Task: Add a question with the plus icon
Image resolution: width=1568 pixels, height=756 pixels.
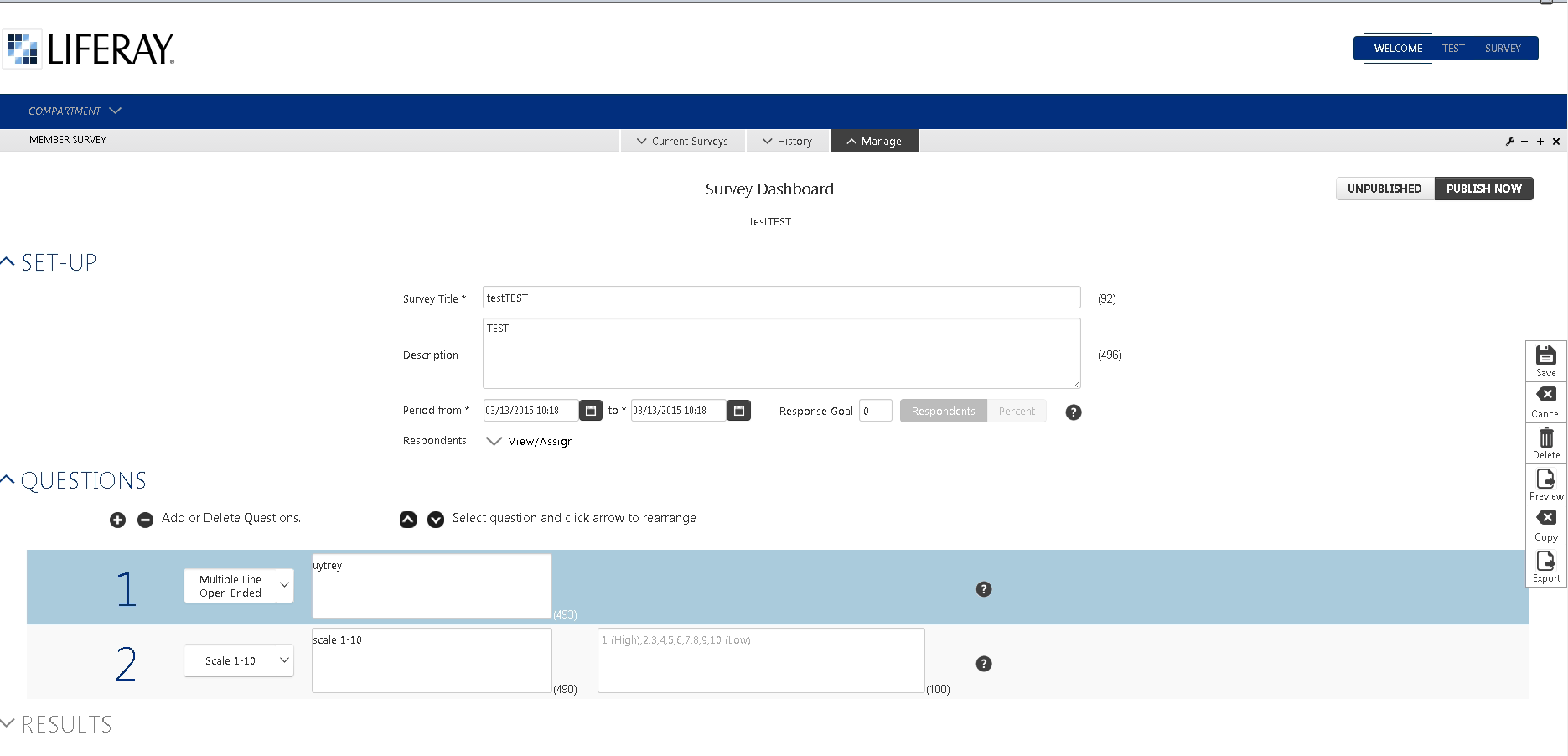Action: 117,520
